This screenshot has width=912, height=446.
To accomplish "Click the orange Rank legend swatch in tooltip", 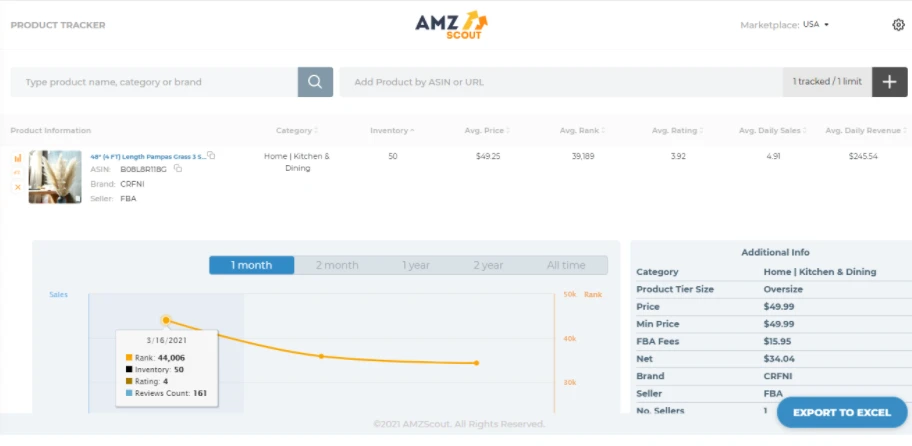I will pos(129,358).
